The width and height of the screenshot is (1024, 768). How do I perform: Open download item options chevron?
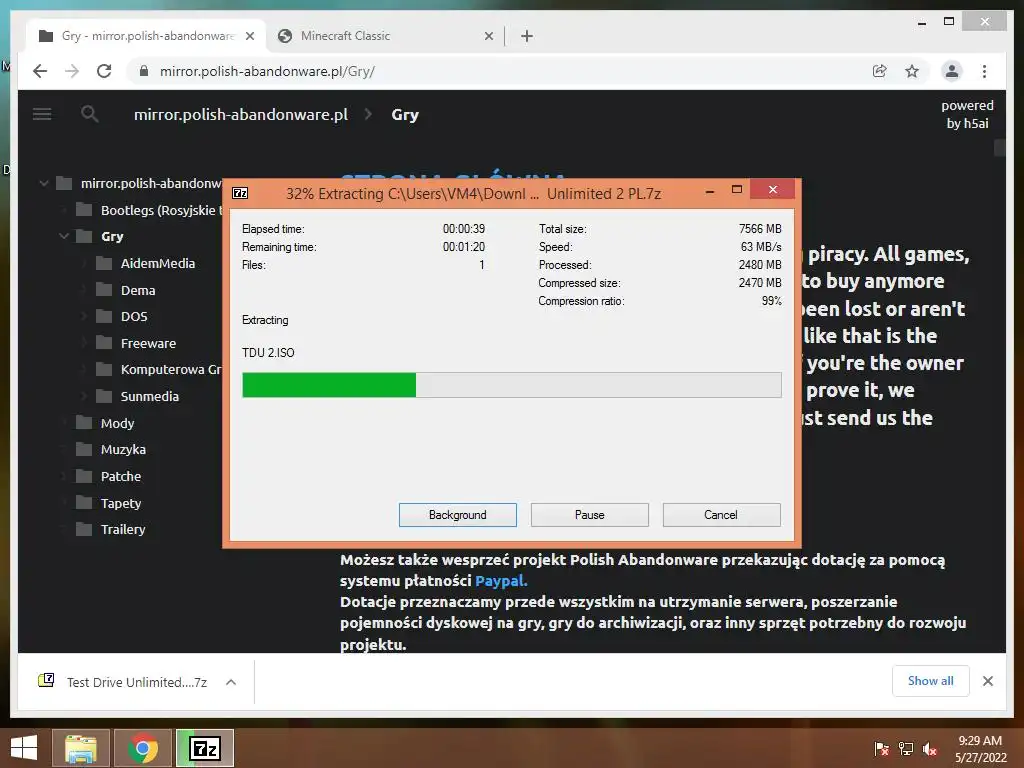pos(231,682)
